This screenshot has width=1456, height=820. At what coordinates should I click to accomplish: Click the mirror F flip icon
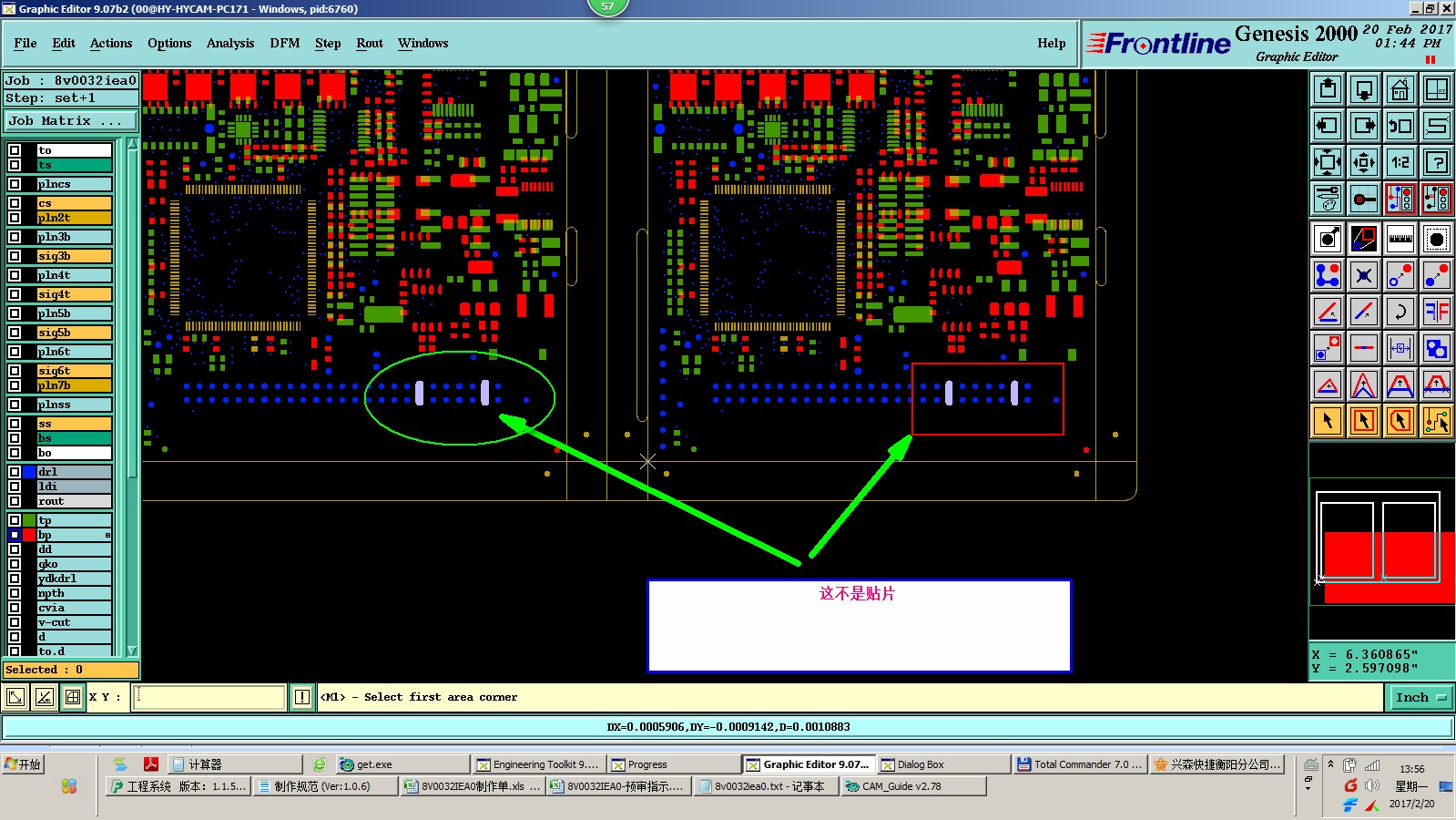point(1437,312)
